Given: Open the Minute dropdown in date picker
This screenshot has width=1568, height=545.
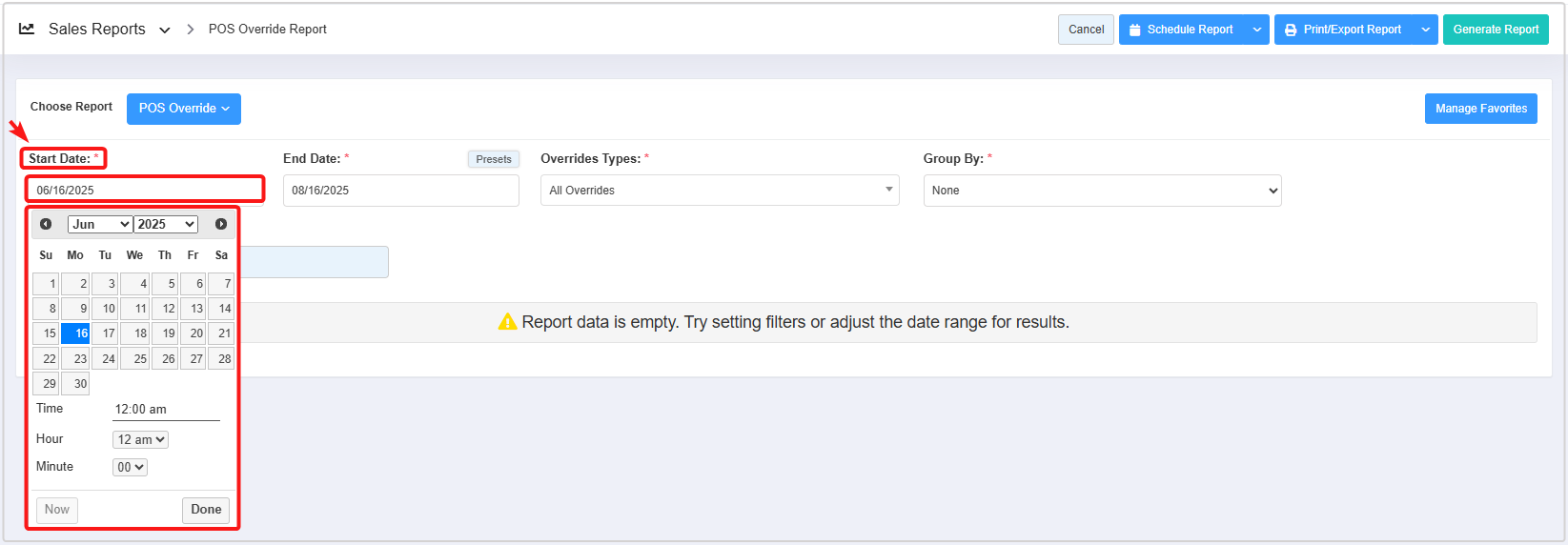Looking at the screenshot, I should (130, 467).
